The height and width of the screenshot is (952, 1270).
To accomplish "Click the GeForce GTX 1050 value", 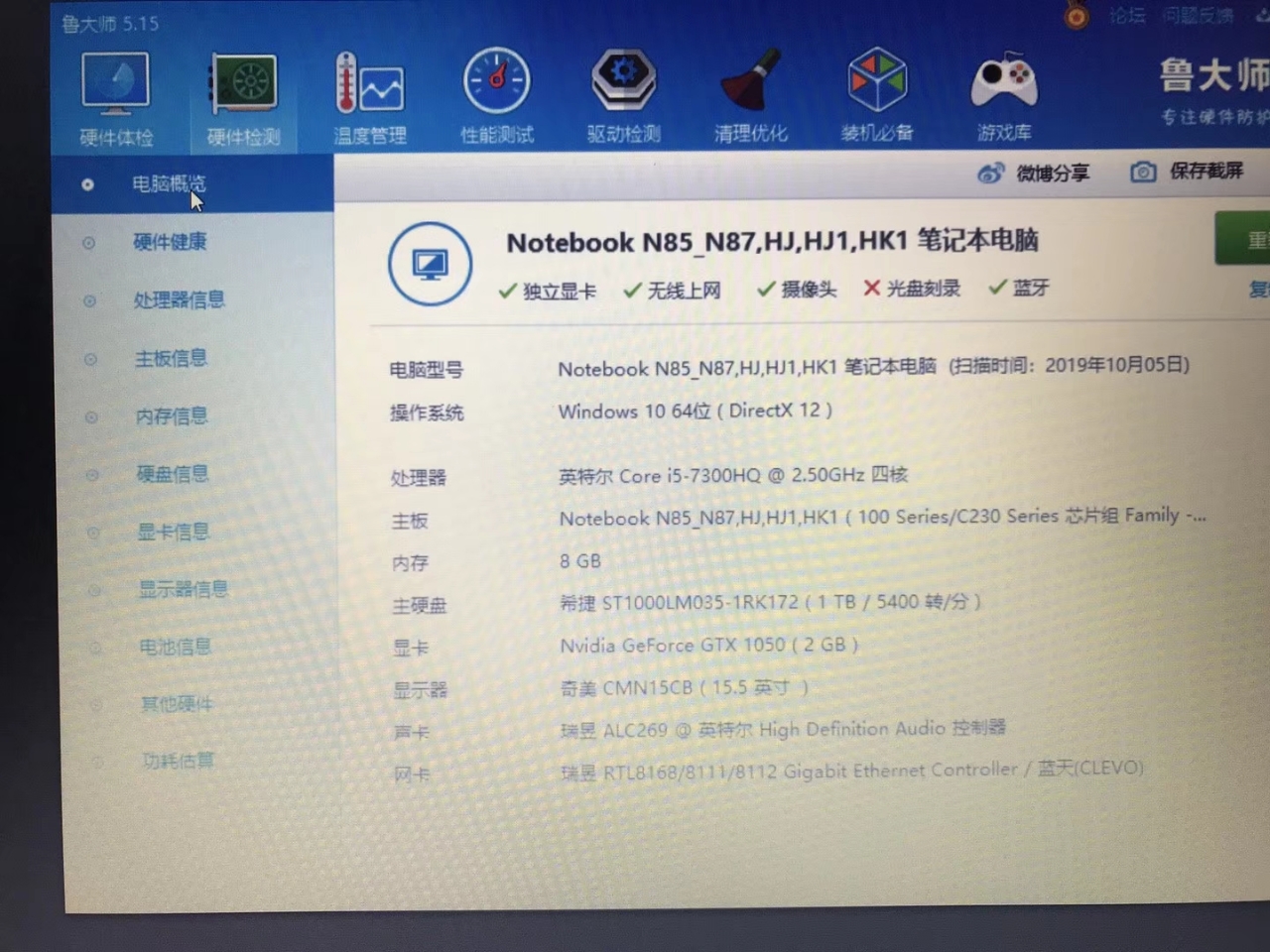I will pos(708,645).
